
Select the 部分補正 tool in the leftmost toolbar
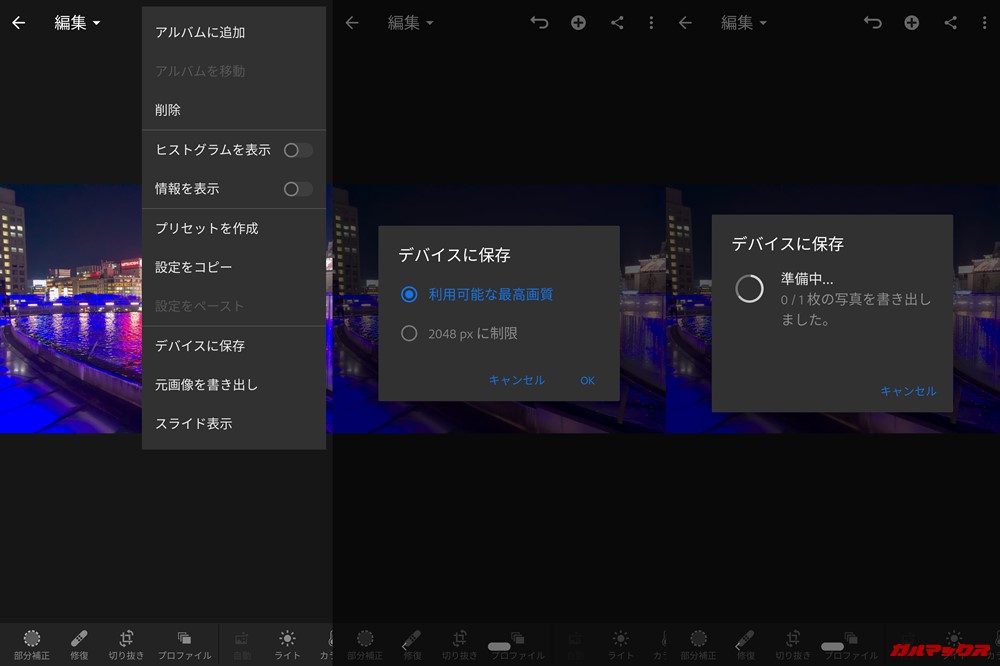click(32, 645)
